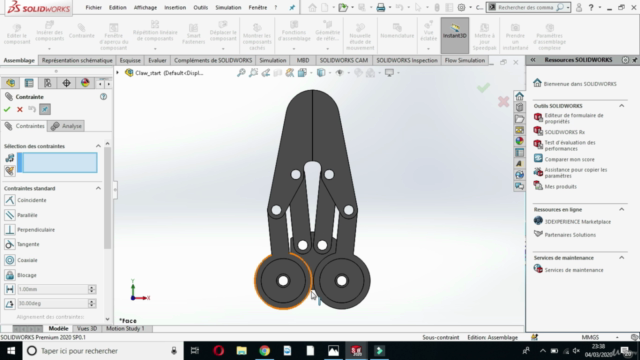Click mate selection blue input box
The image size is (640, 360).
(57, 162)
